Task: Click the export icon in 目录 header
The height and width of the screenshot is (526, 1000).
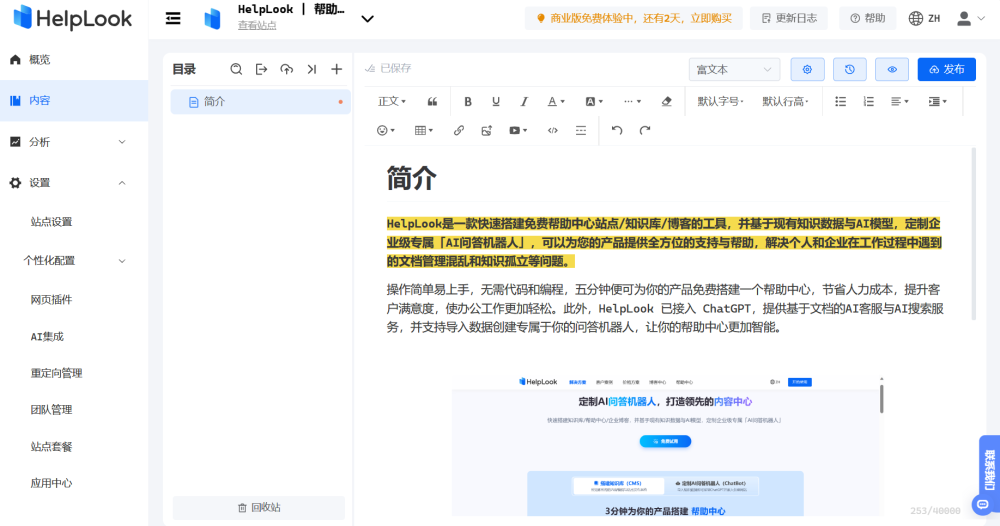Action: [261, 69]
